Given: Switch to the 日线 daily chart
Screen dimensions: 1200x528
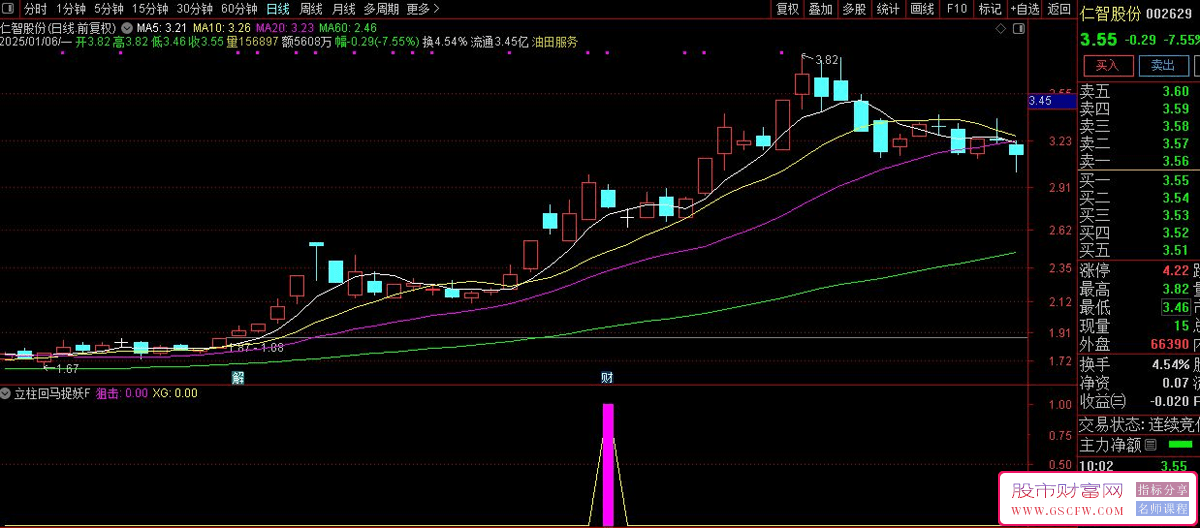Looking at the screenshot, I should [x=278, y=9].
